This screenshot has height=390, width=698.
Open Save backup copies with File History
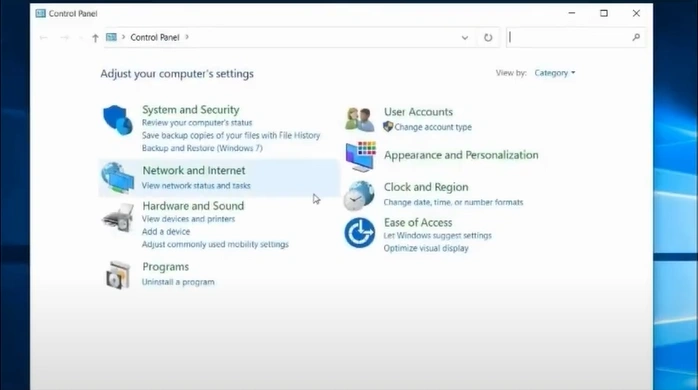(x=231, y=135)
